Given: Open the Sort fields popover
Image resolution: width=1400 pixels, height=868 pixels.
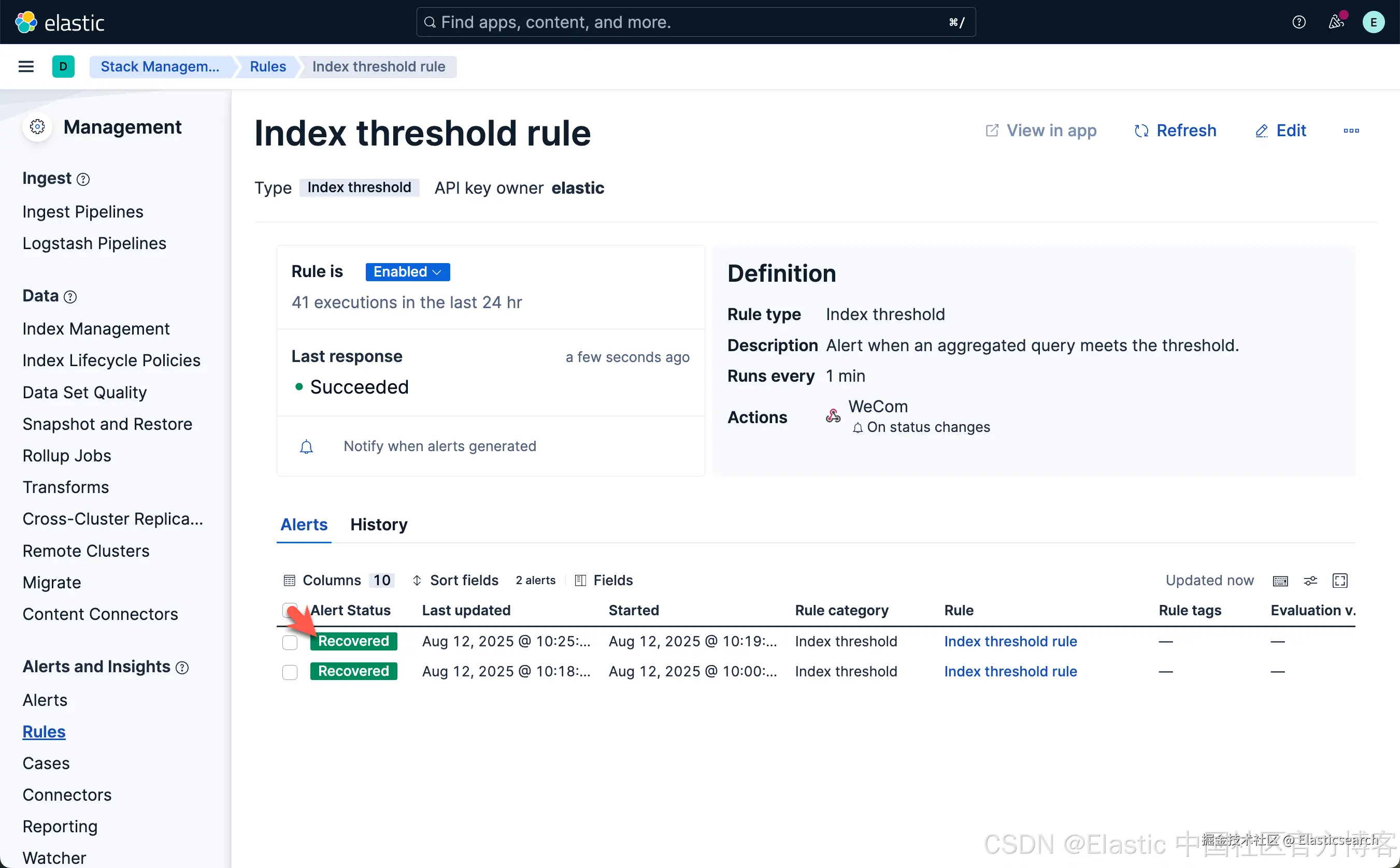Looking at the screenshot, I should 455,581.
